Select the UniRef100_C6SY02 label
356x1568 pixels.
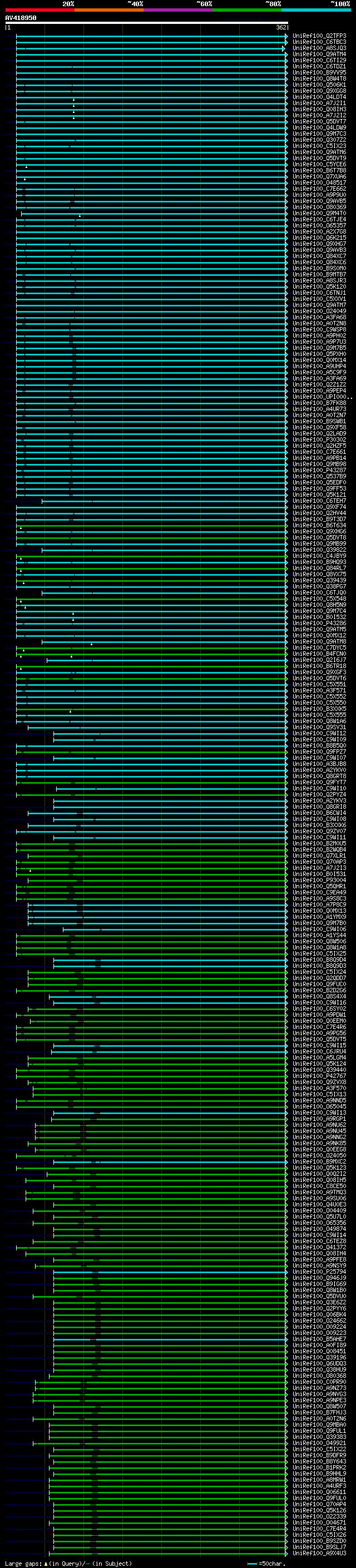(319, 1008)
